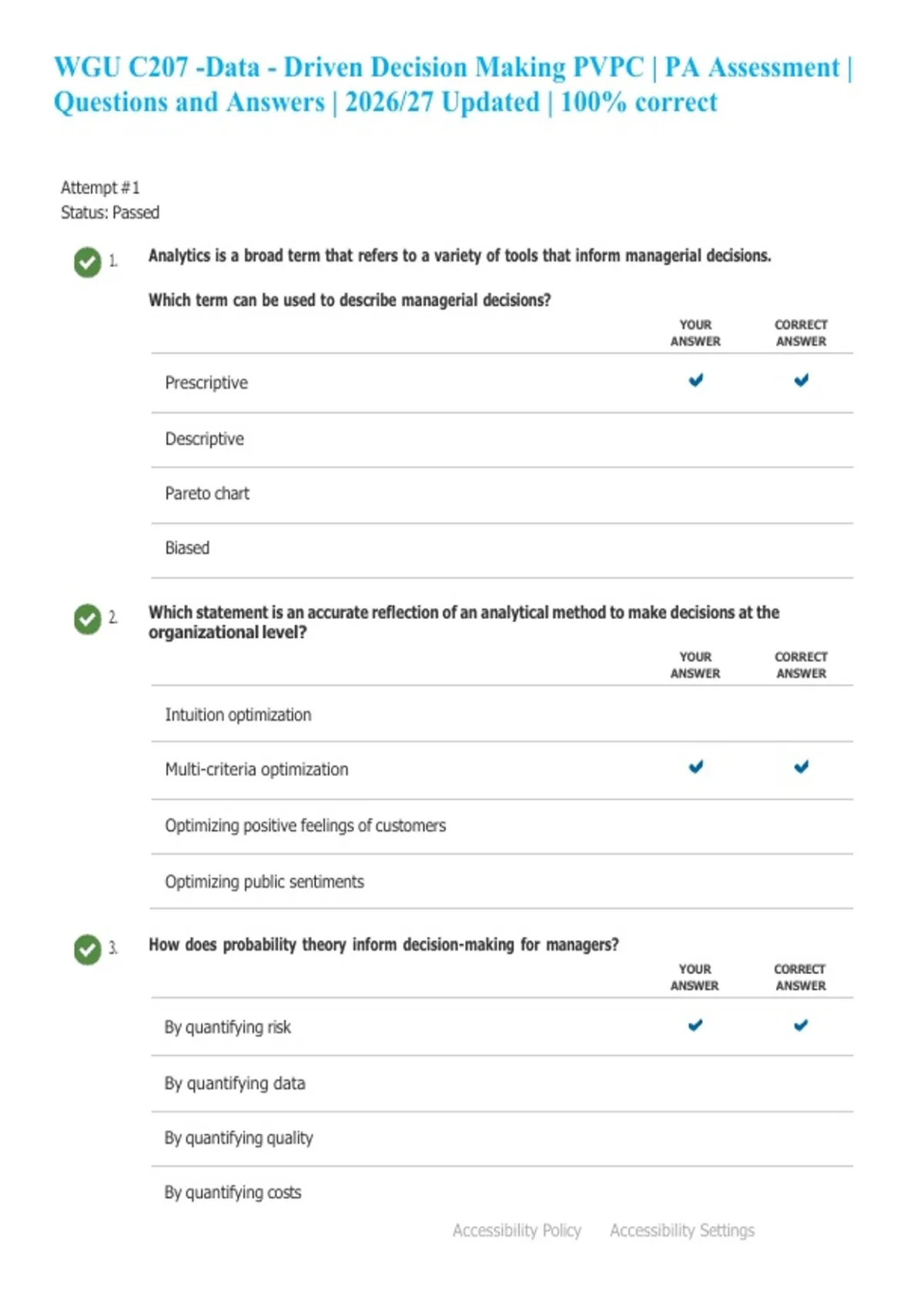Image resolution: width=924 pixels, height=1309 pixels.
Task: Click the Attempt #1 label
Action: (x=100, y=188)
